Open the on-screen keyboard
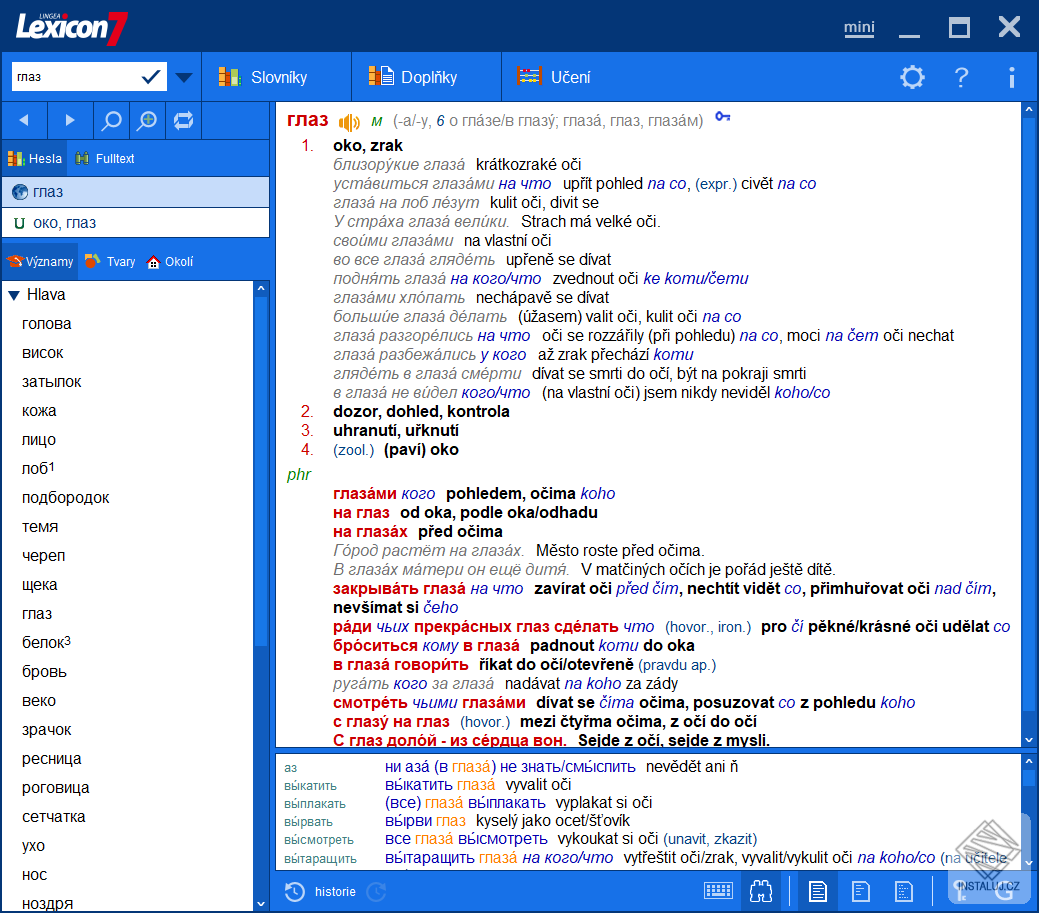1039x913 pixels. pyautogui.click(x=718, y=891)
